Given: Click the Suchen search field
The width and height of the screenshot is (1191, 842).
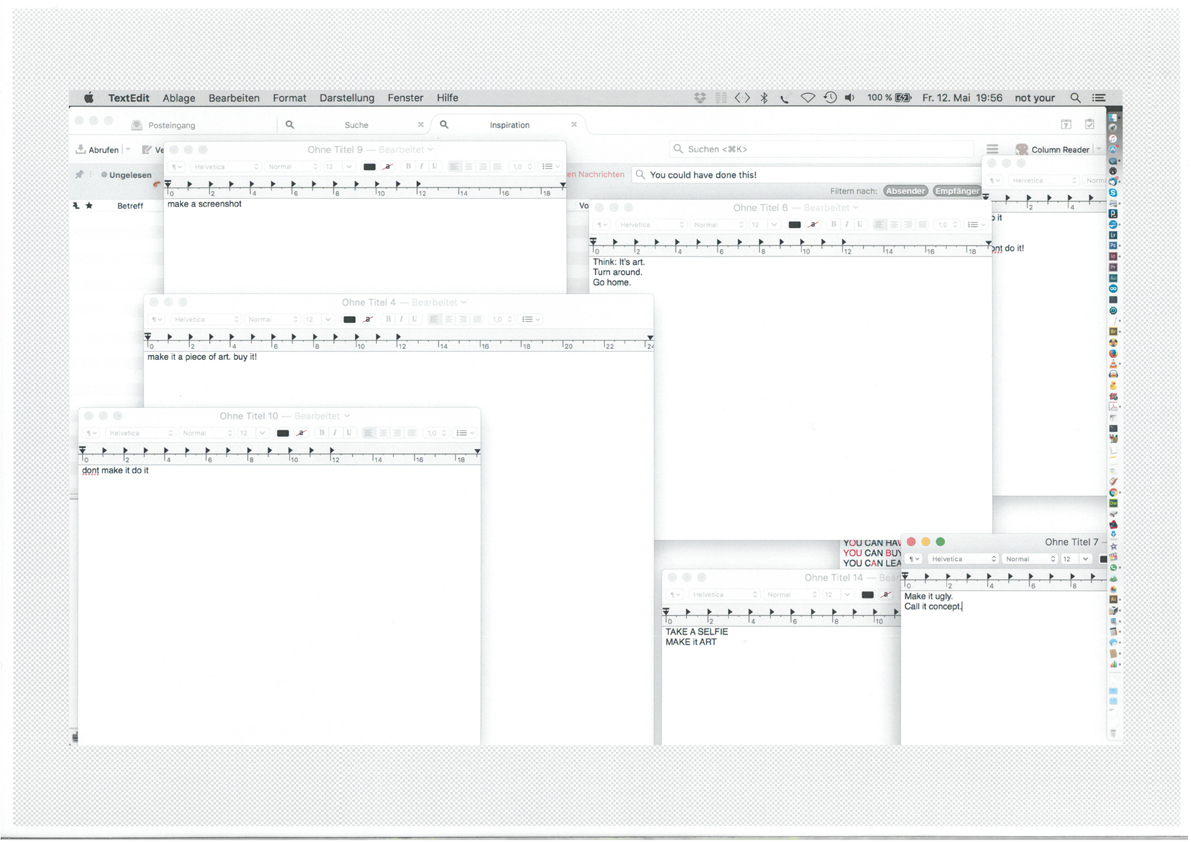Looking at the screenshot, I should pos(820,149).
